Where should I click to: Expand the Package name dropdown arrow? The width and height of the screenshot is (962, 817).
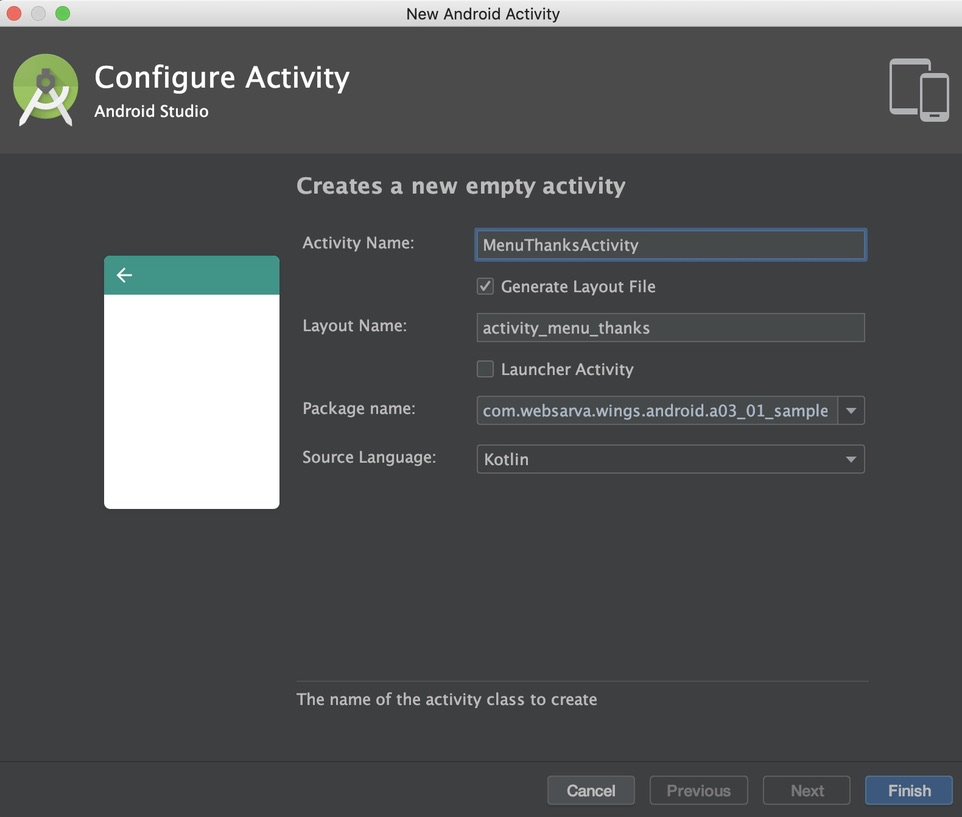point(851,410)
